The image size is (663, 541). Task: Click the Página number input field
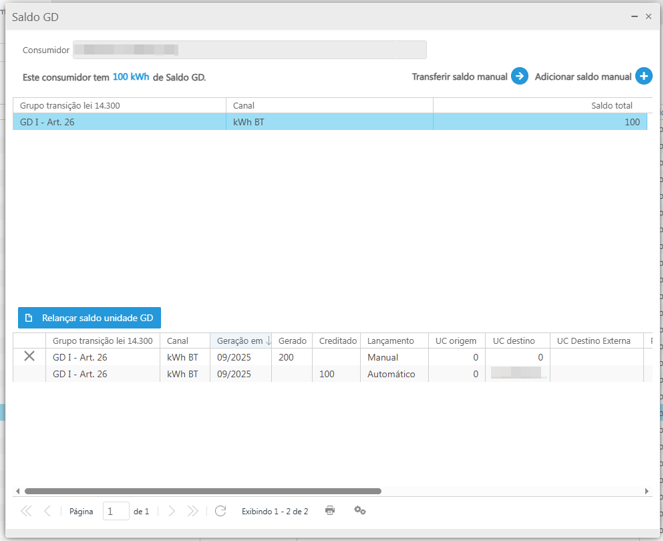(116, 511)
